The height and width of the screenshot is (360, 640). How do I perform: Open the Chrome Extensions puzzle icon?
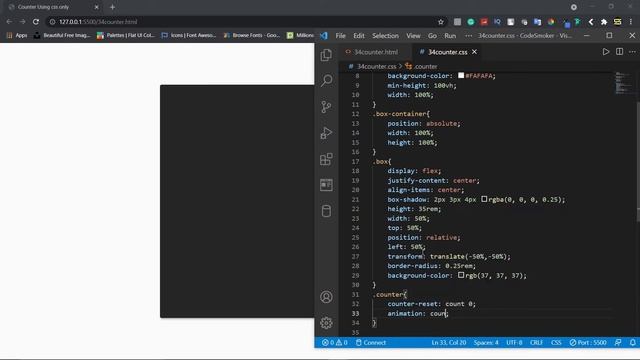click(x=604, y=22)
